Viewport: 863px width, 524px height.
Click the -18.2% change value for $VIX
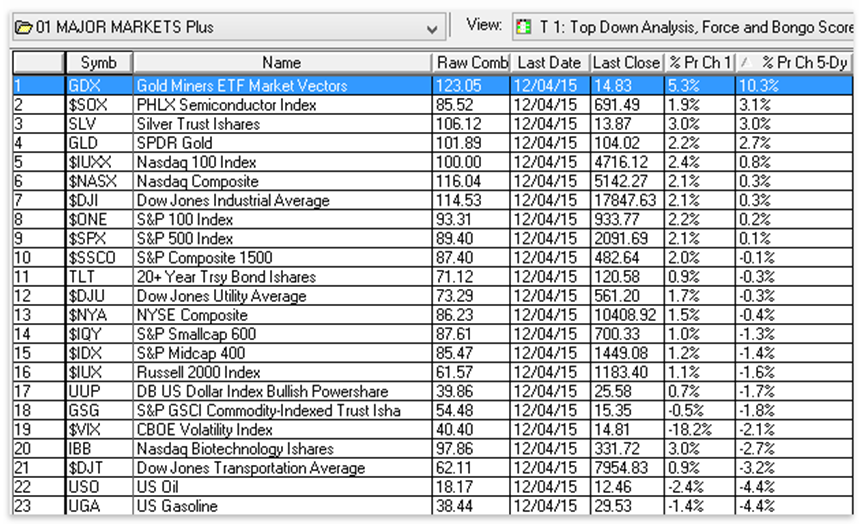[x=690, y=429]
